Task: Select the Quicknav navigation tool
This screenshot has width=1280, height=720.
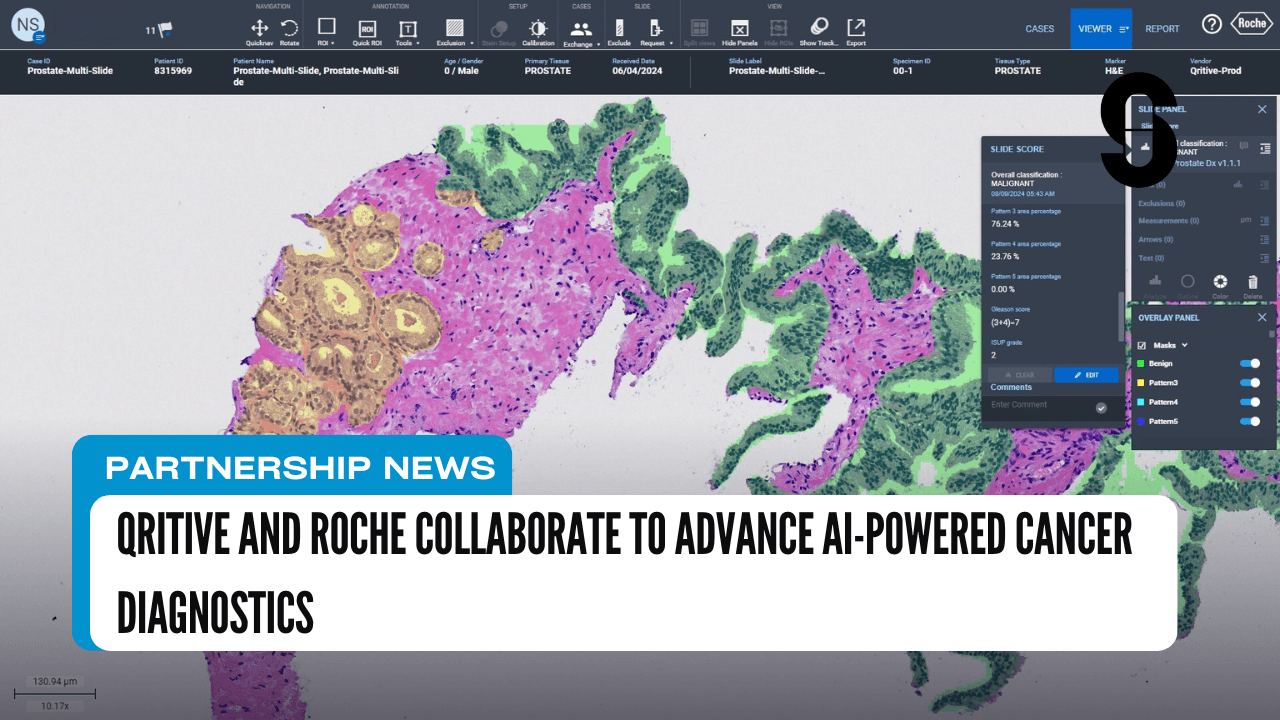Action: pyautogui.click(x=258, y=30)
